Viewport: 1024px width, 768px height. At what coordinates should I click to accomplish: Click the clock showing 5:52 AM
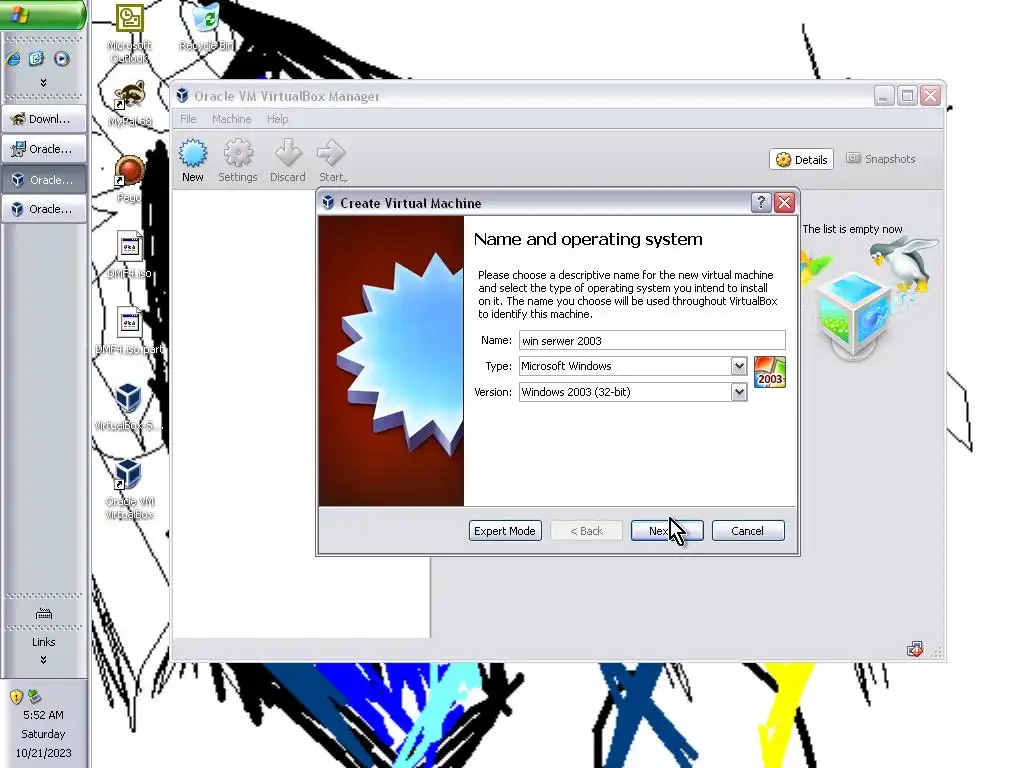coord(43,715)
